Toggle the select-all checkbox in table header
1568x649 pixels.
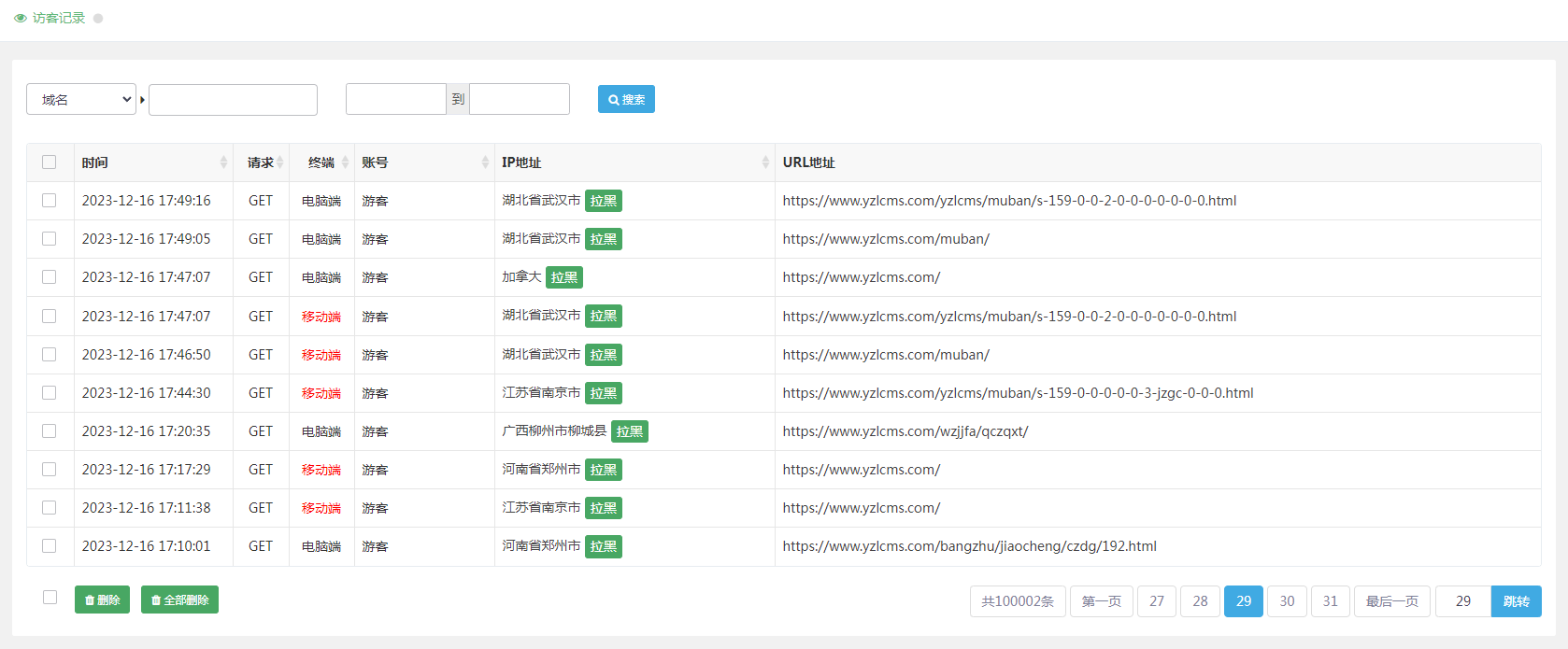[50, 162]
